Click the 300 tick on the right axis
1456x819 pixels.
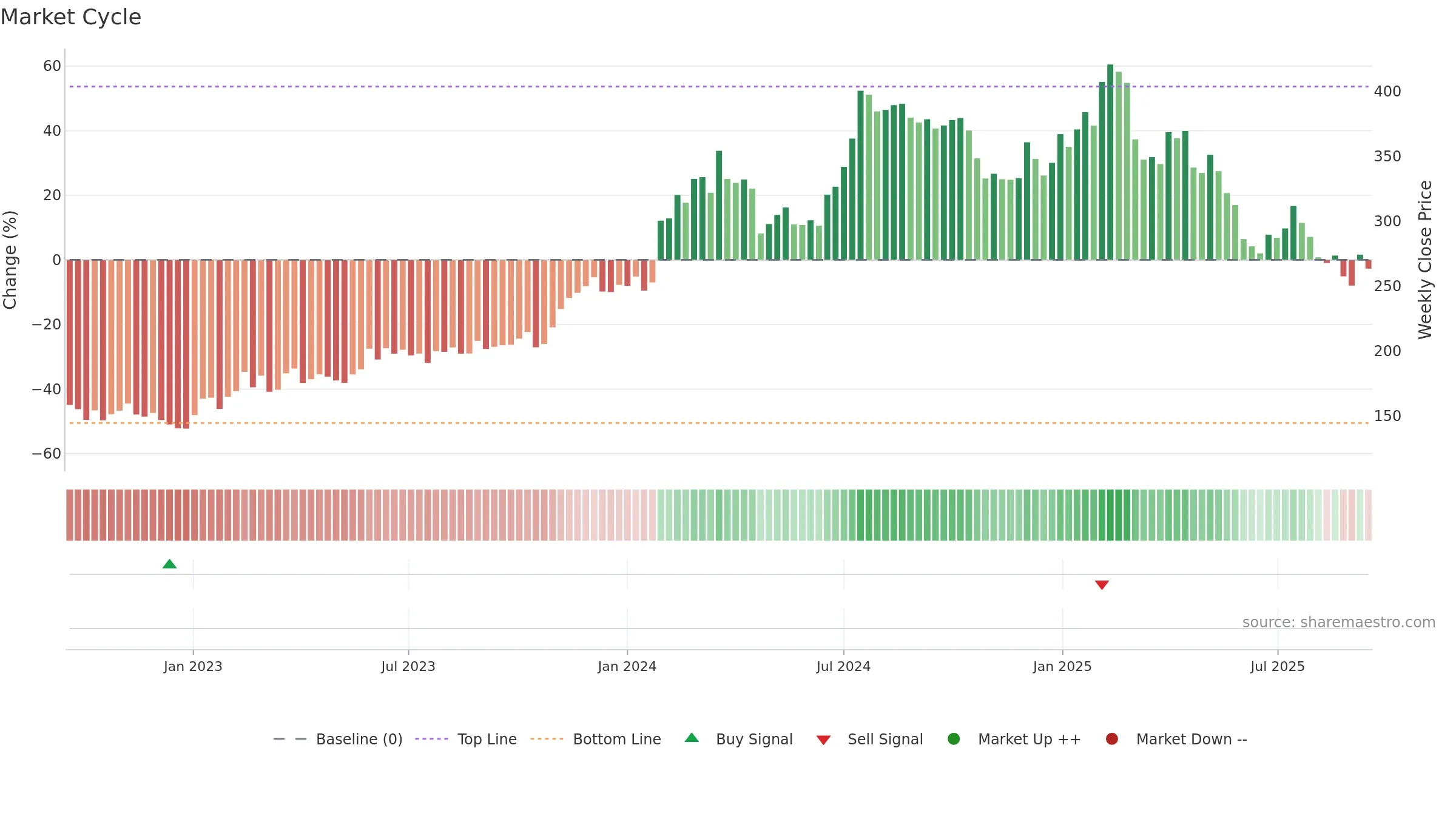tap(1387, 221)
